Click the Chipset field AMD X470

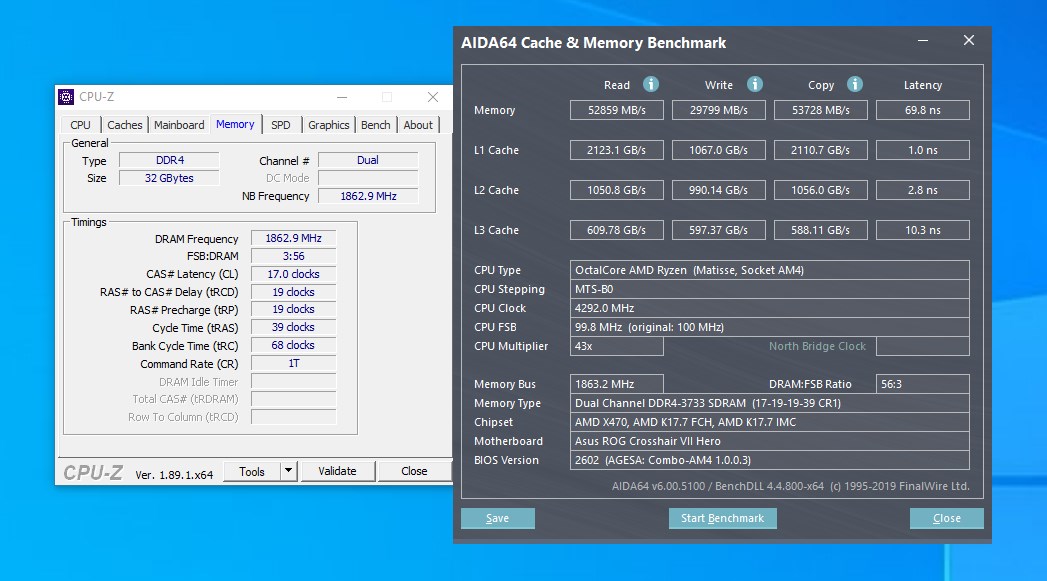point(770,422)
